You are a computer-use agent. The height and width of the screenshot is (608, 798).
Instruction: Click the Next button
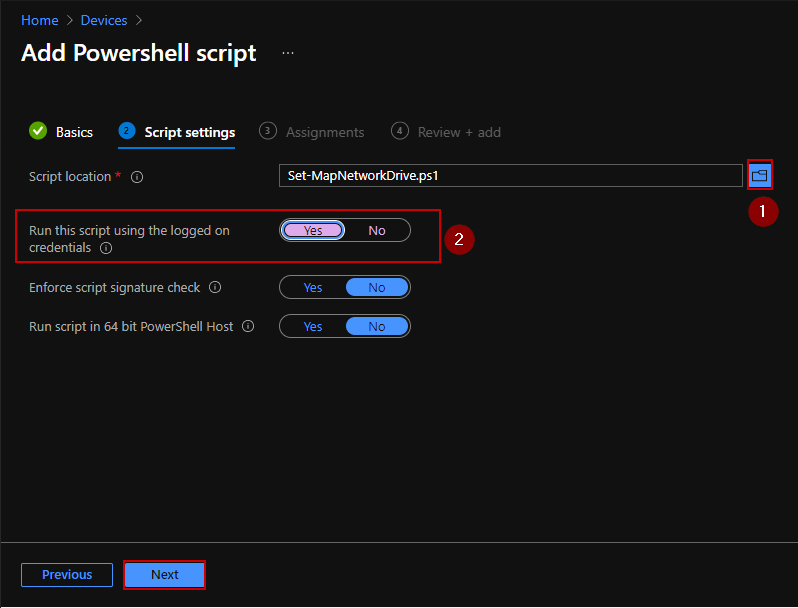pos(165,575)
